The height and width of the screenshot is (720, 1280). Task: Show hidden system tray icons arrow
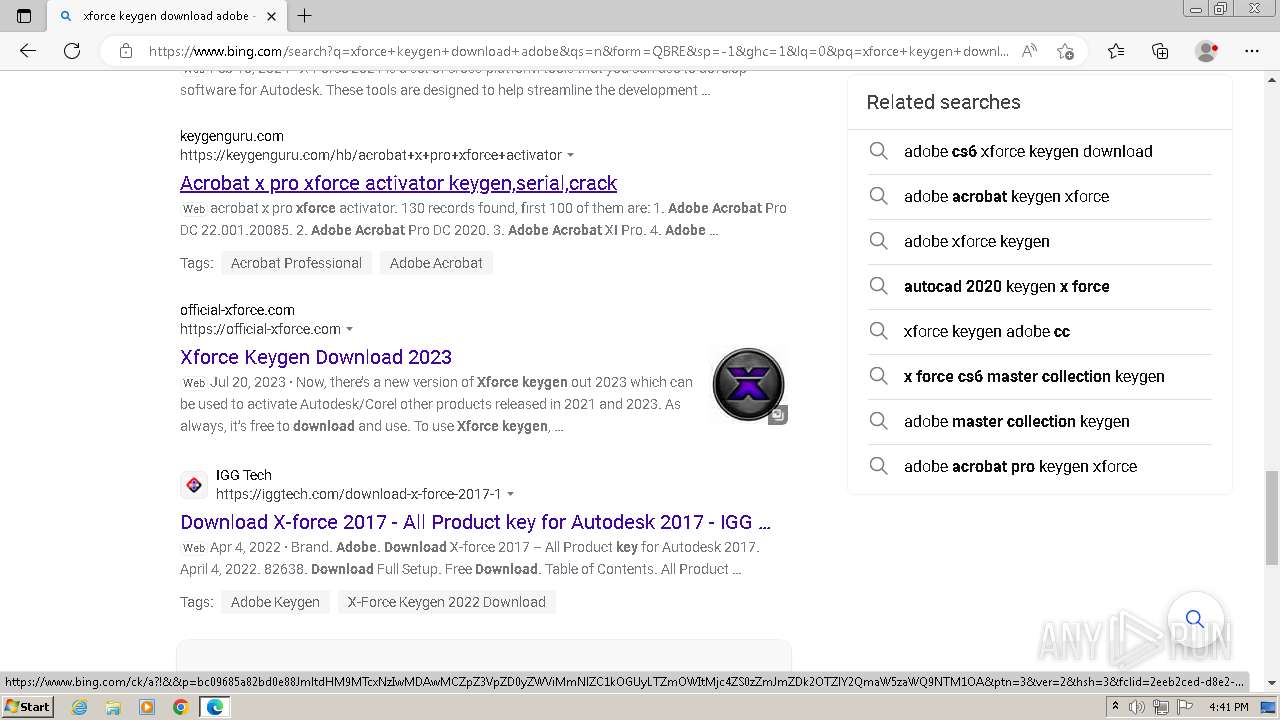[x=1114, y=707]
